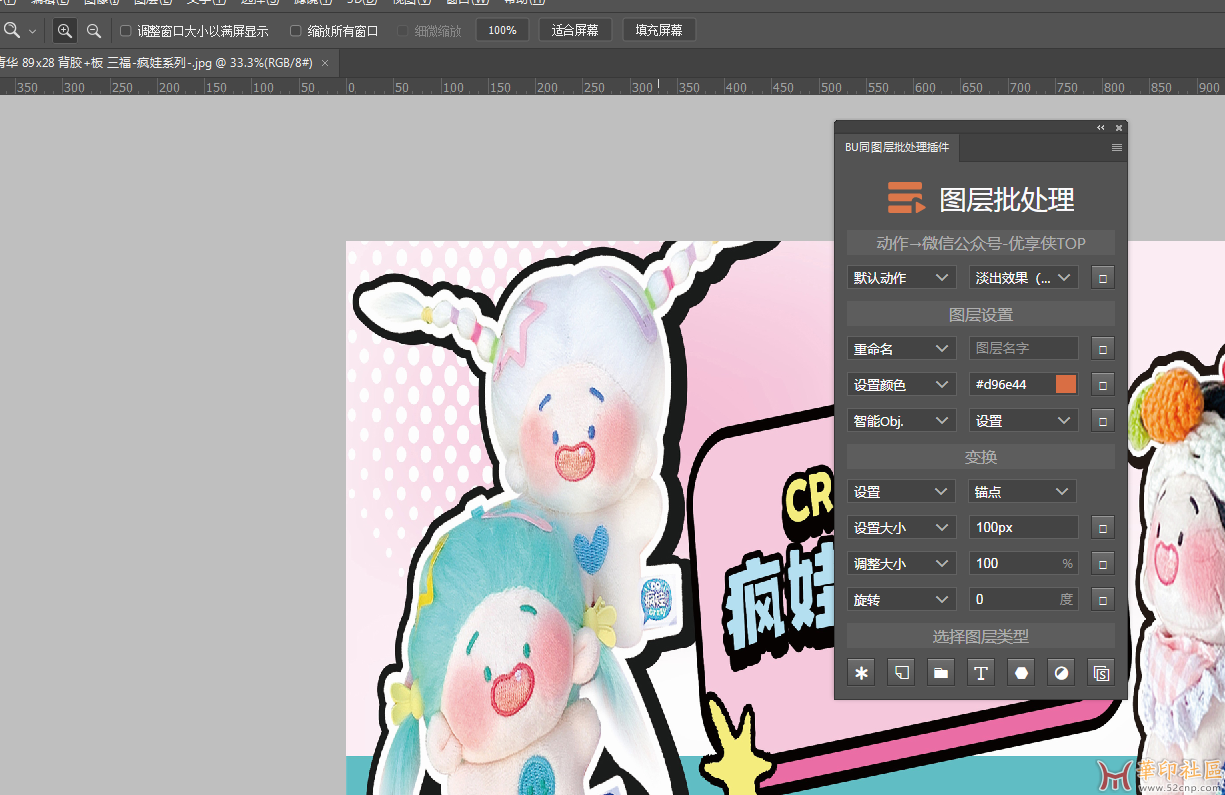Open the orange #d96e44 color swatch

1066,385
